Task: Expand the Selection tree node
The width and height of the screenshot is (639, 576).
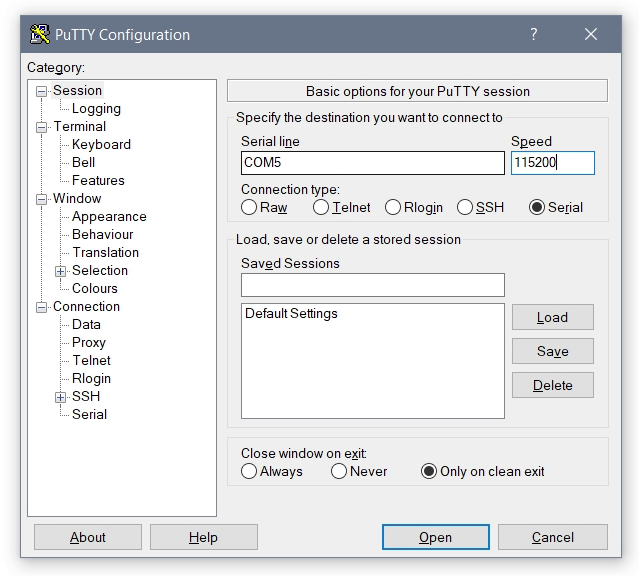Action: [61, 271]
